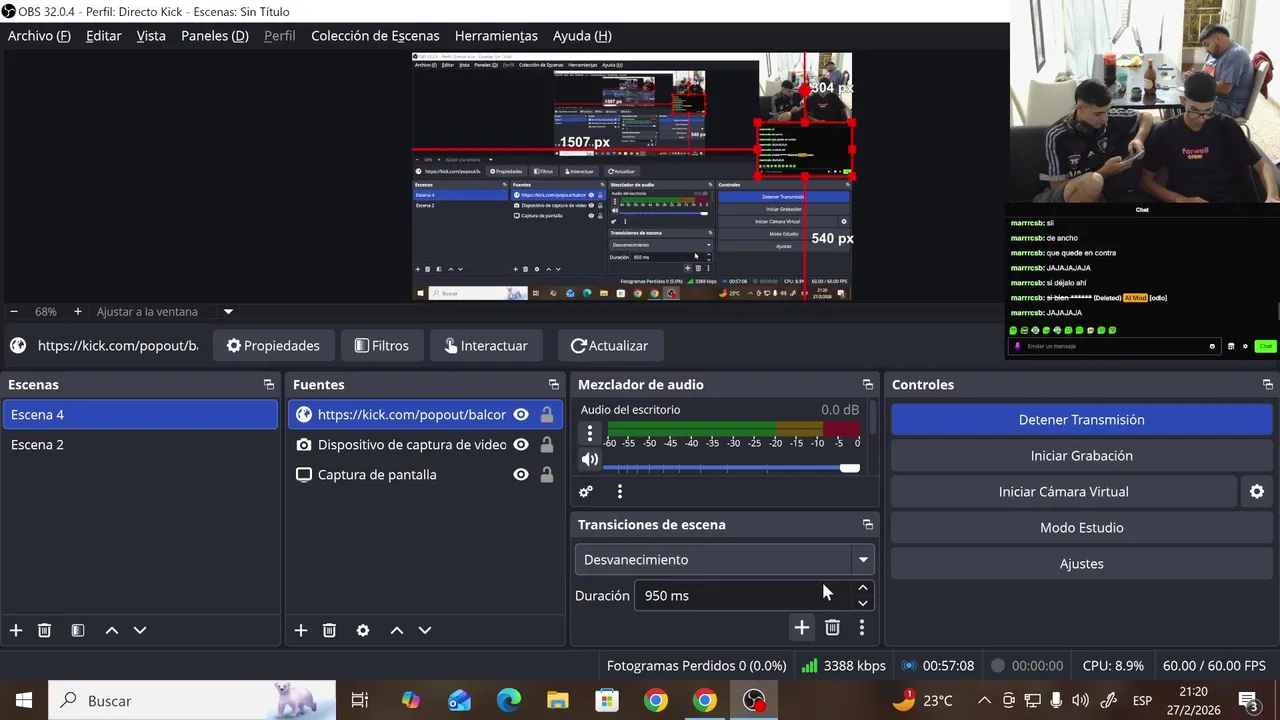Add a new scene with plus icon

(x=16, y=630)
